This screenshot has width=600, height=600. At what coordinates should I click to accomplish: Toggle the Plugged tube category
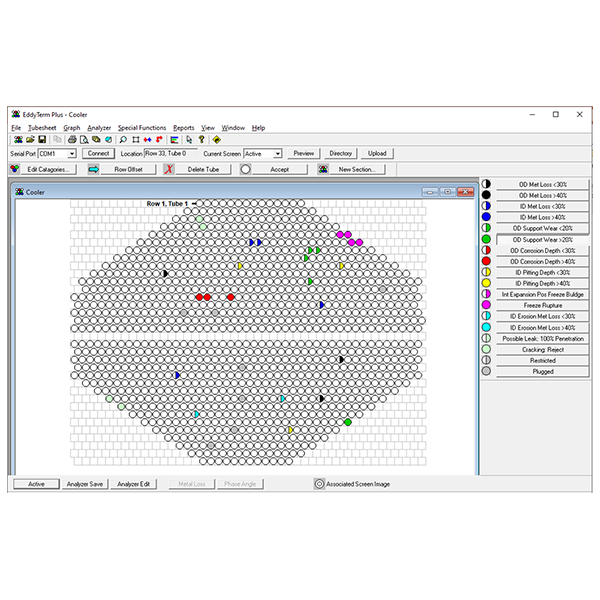tap(540, 371)
